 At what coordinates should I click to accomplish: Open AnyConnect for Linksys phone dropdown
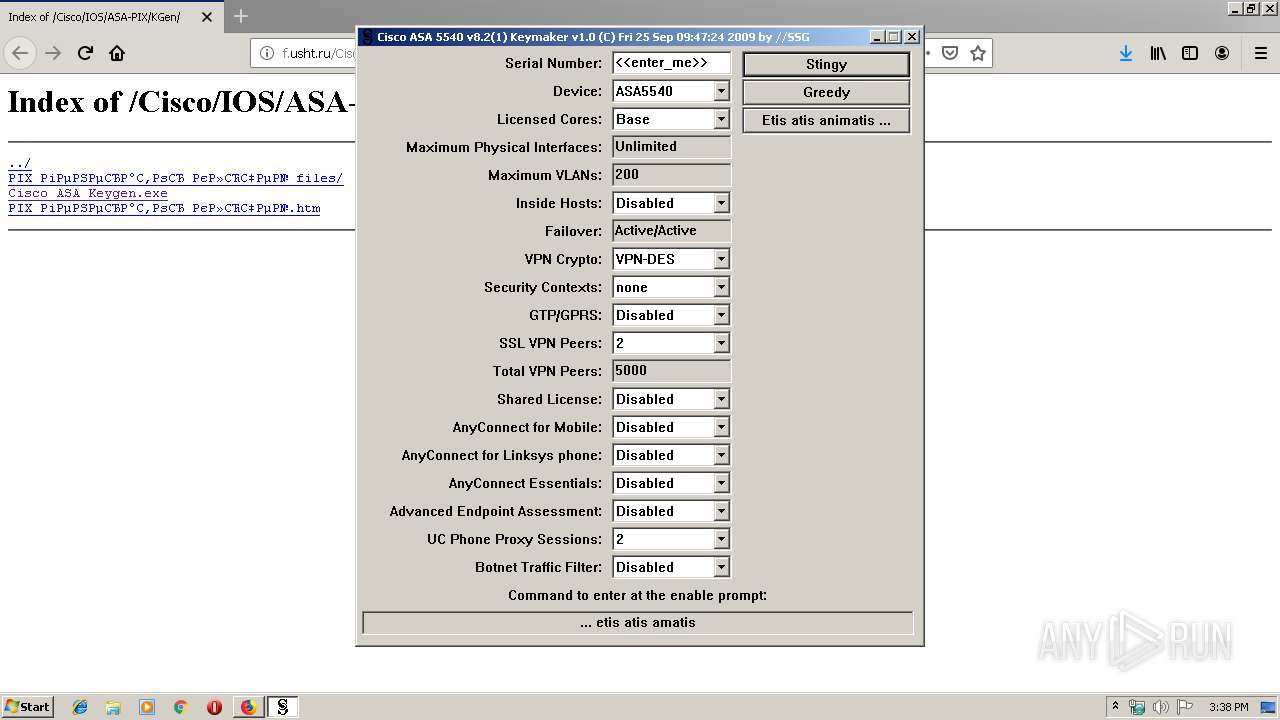tap(721, 455)
